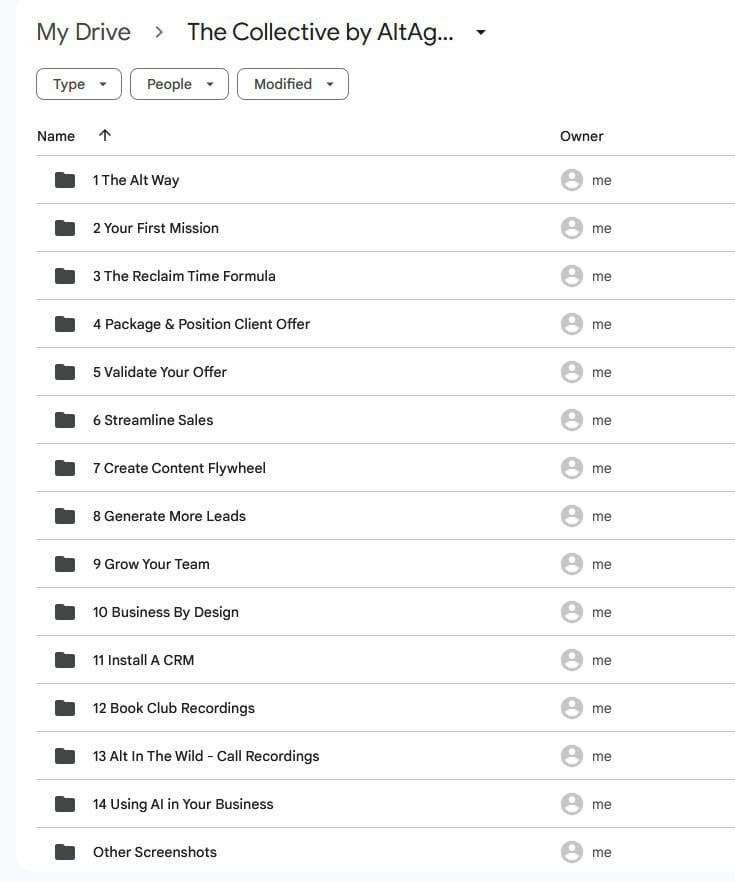Select 13 Alt In The Wild folder
Image resolution: width=735 pixels, height=882 pixels.
coord(206,756)
